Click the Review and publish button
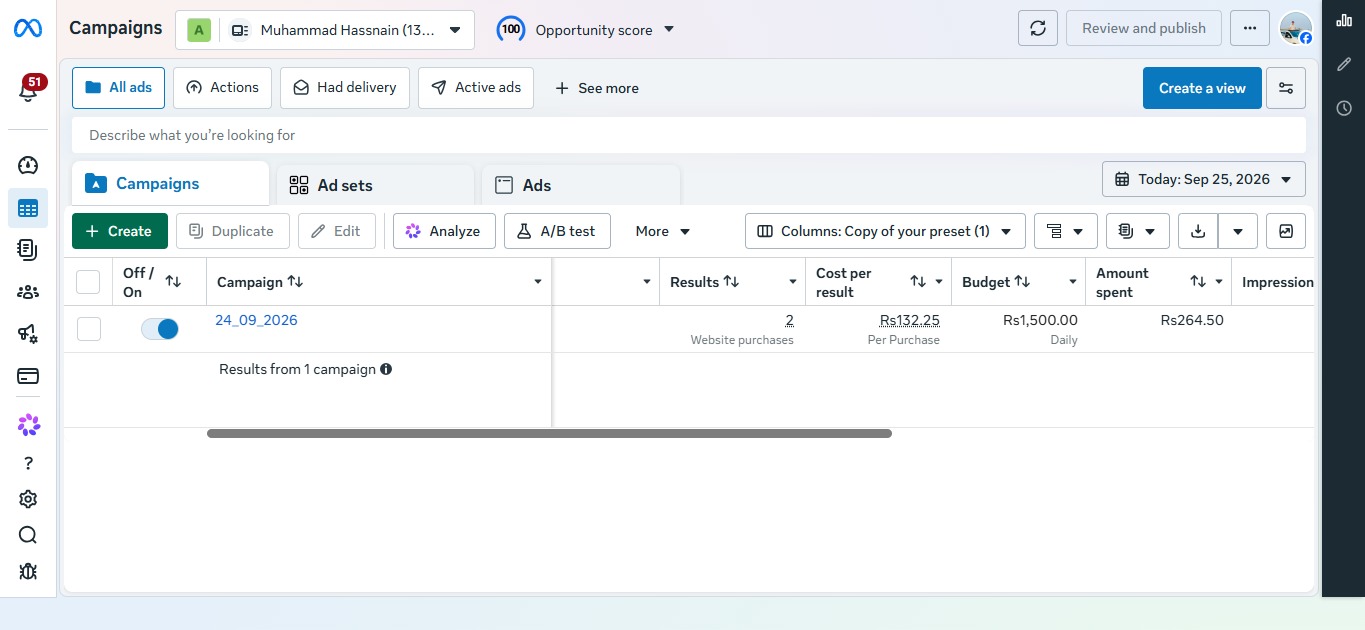 (x=1144, y=28)
